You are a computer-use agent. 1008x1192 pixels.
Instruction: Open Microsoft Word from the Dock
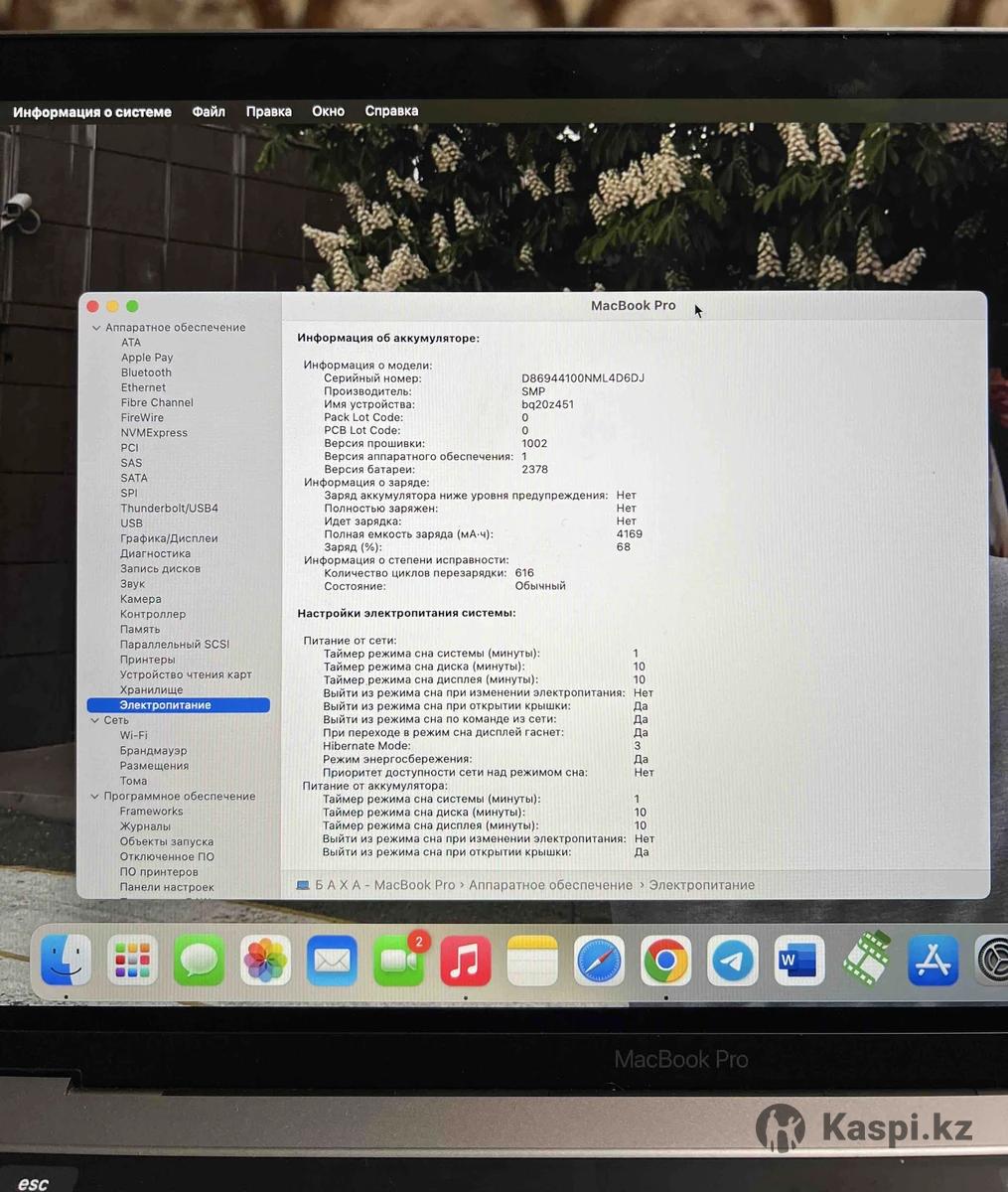[798, 961]
